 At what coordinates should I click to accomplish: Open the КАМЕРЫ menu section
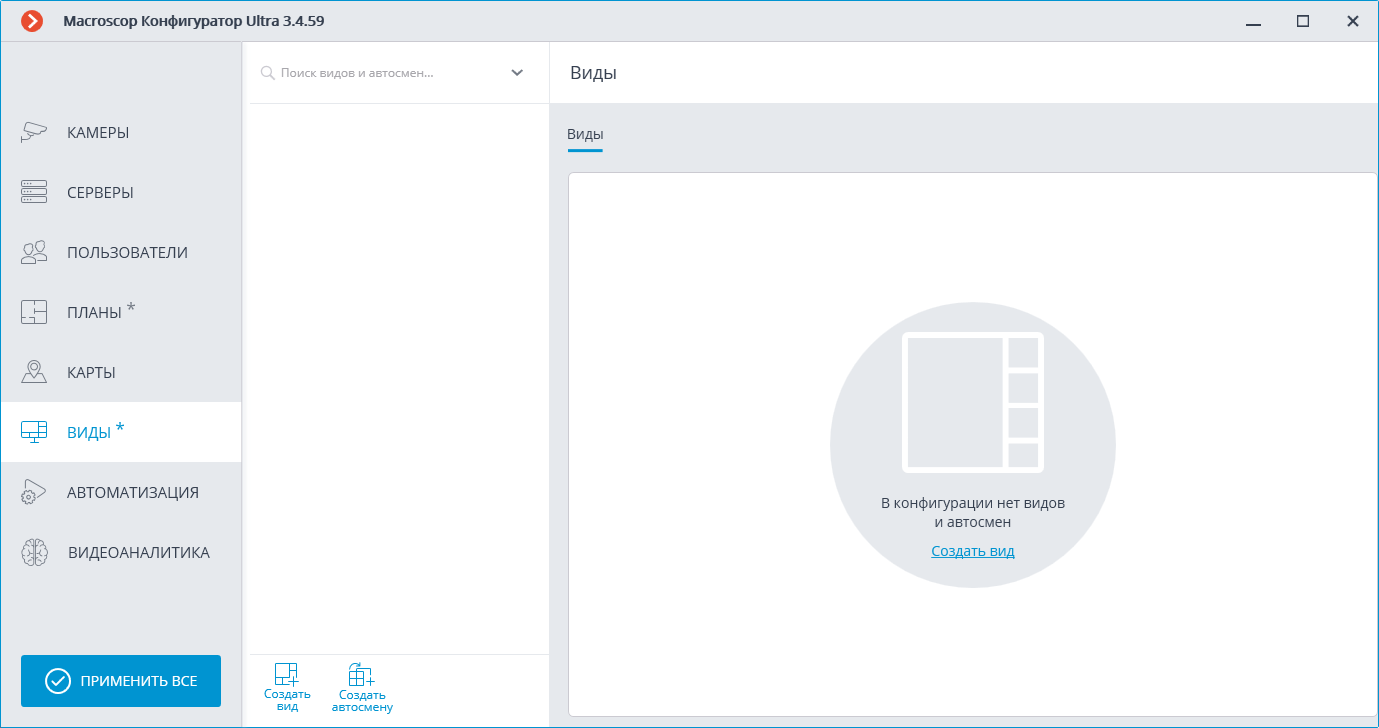click(x=121, y=132)
